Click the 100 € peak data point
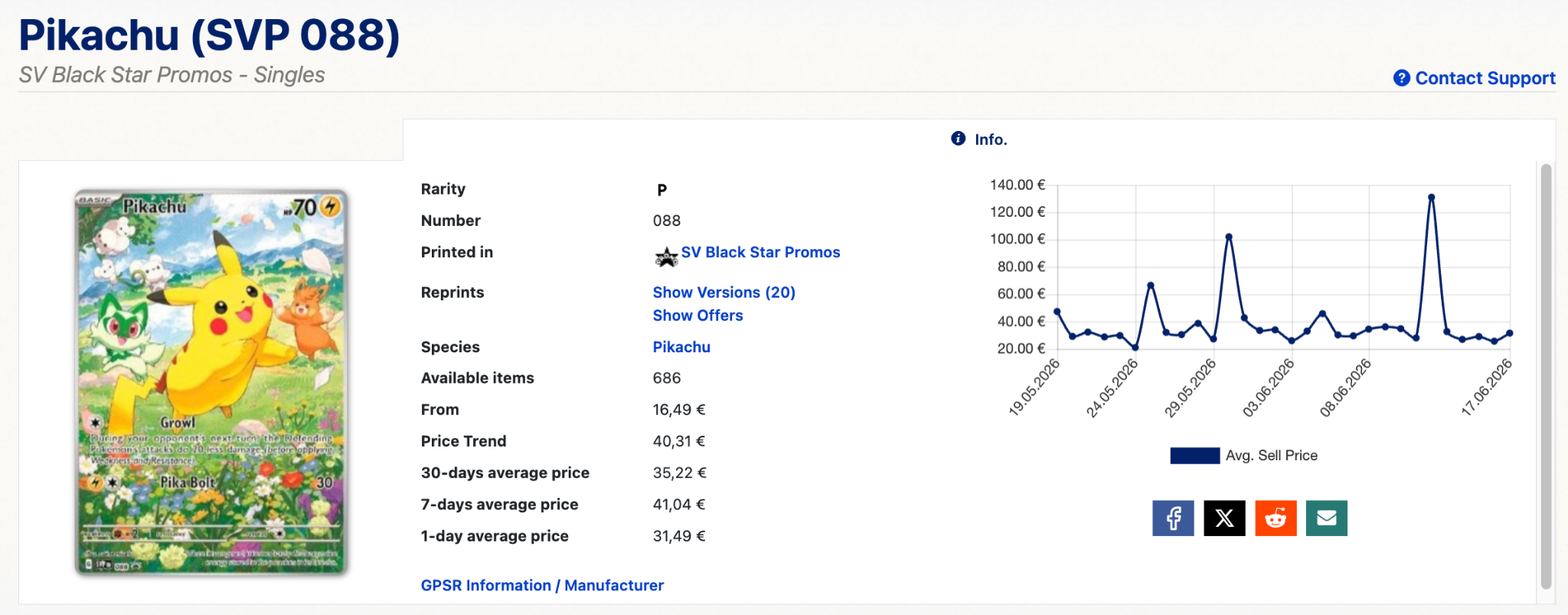This screenshot has height=615, width=1568. coord(1229,237)
